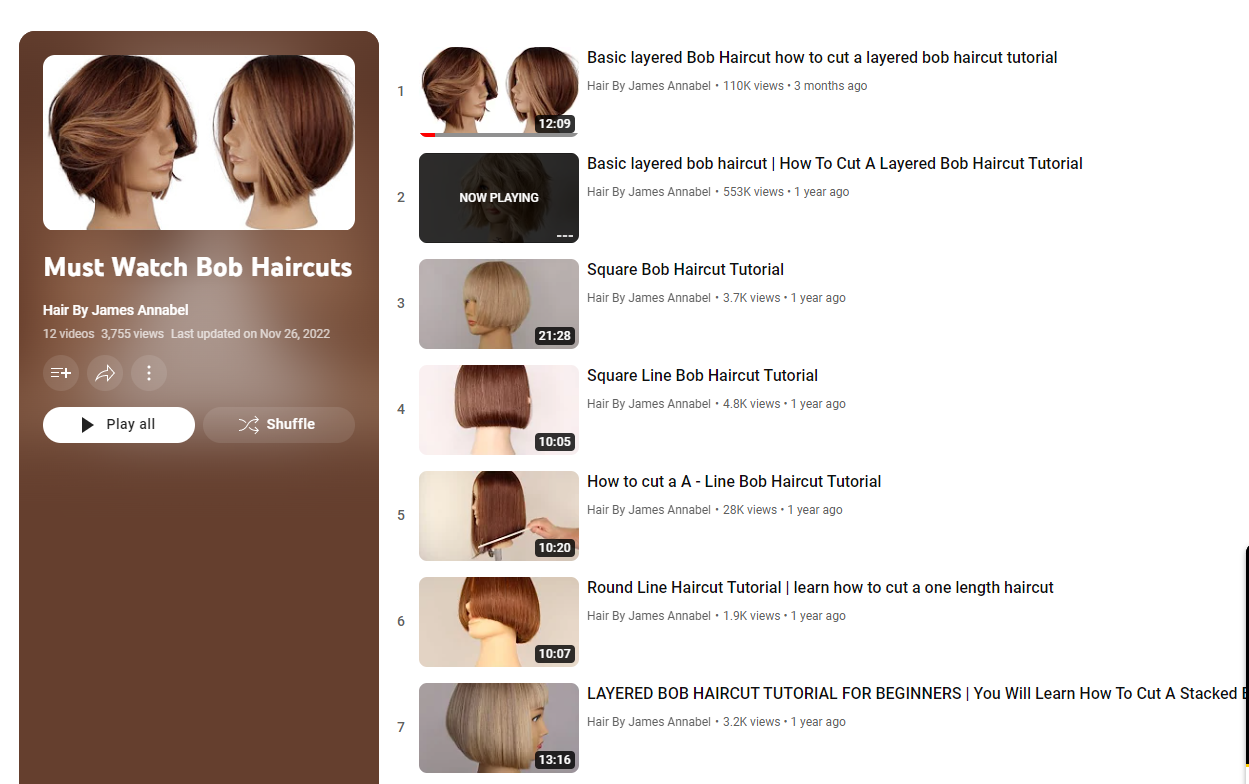Click the large playlist cover thumbnail

[199, 143]
